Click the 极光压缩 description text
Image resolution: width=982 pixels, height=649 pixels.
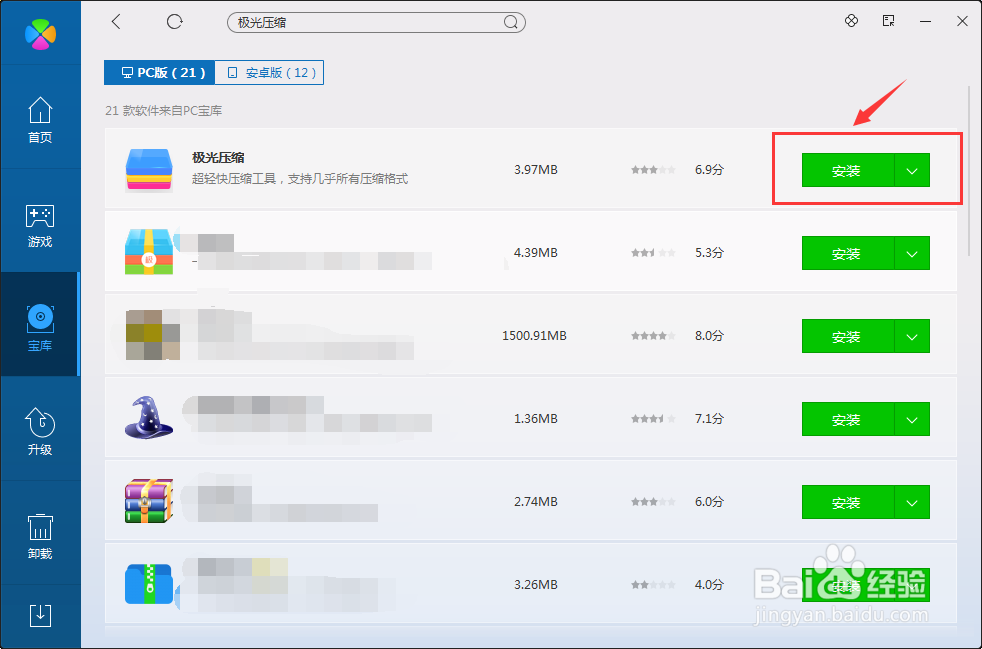300,179
